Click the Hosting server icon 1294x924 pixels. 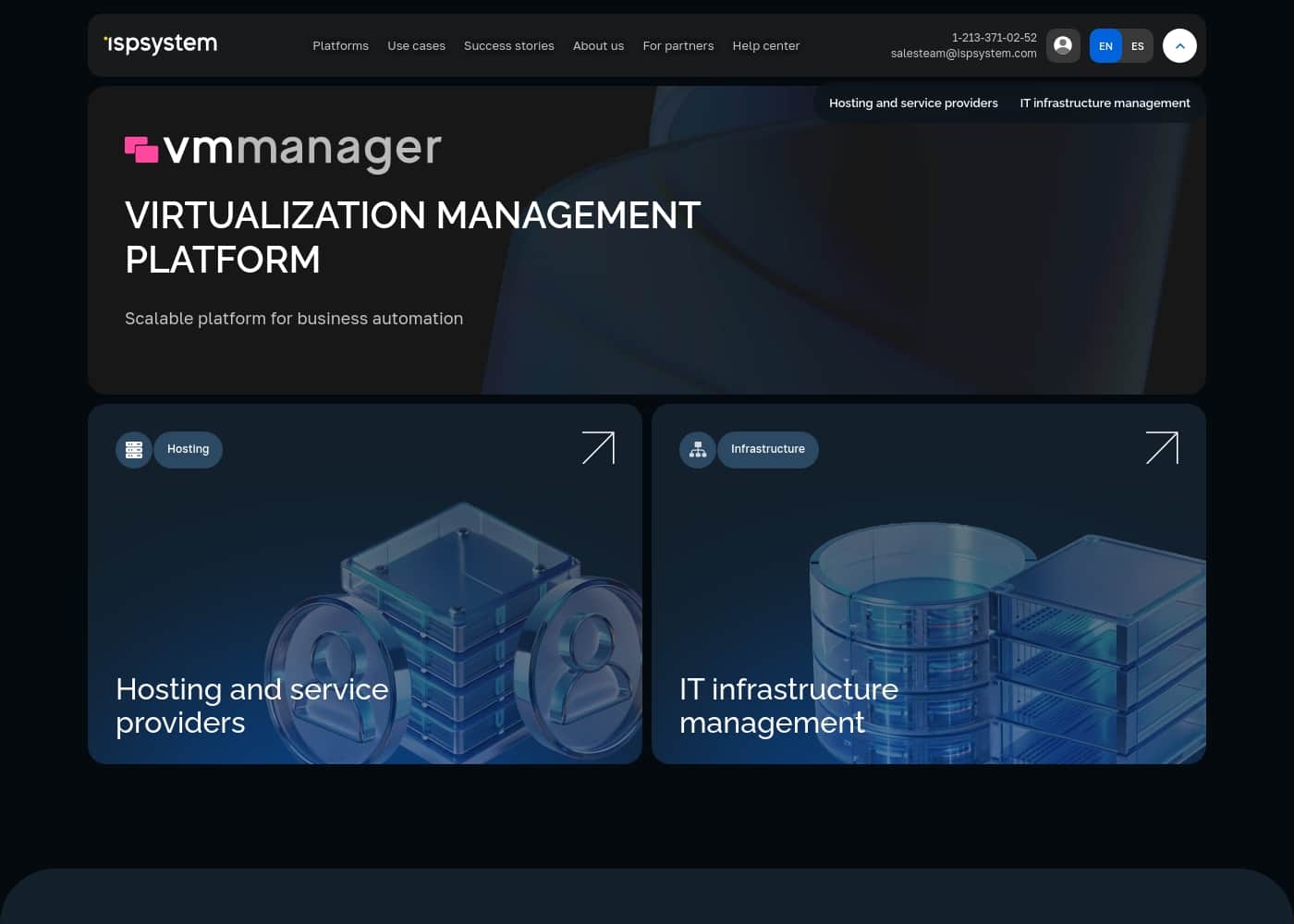(134, 450)
